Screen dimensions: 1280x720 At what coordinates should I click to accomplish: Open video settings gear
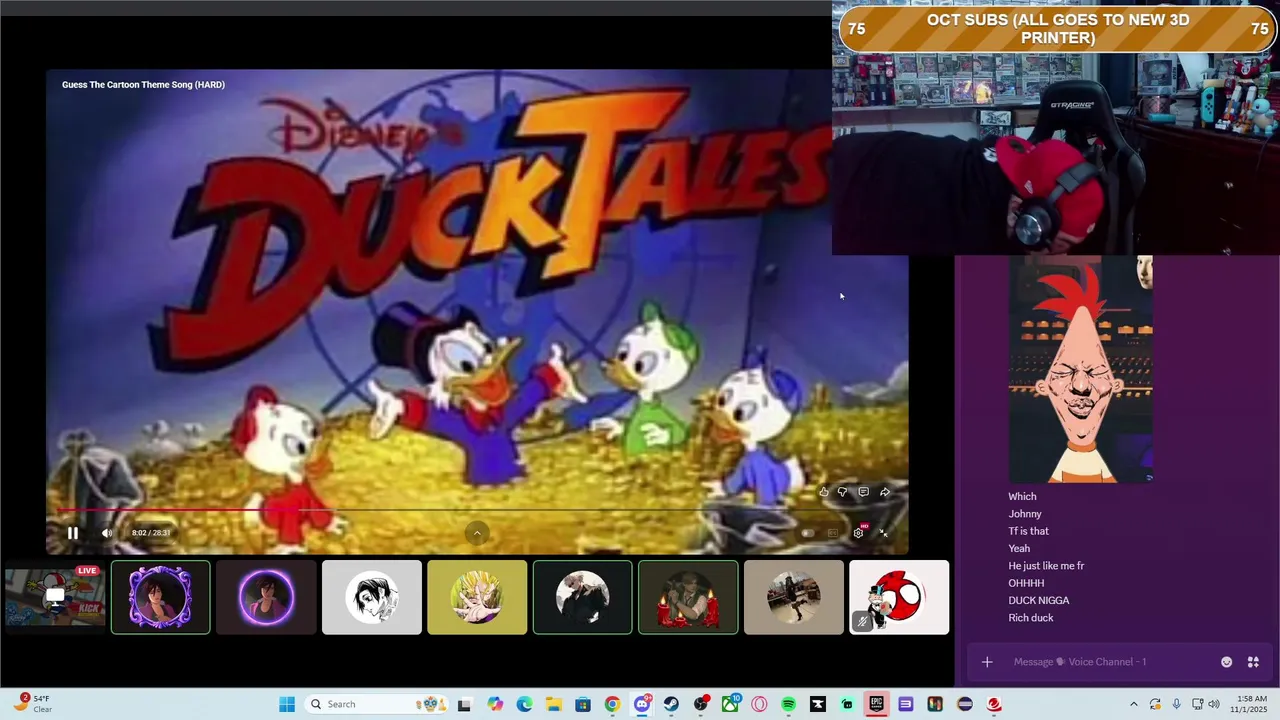tap(858, 533)
